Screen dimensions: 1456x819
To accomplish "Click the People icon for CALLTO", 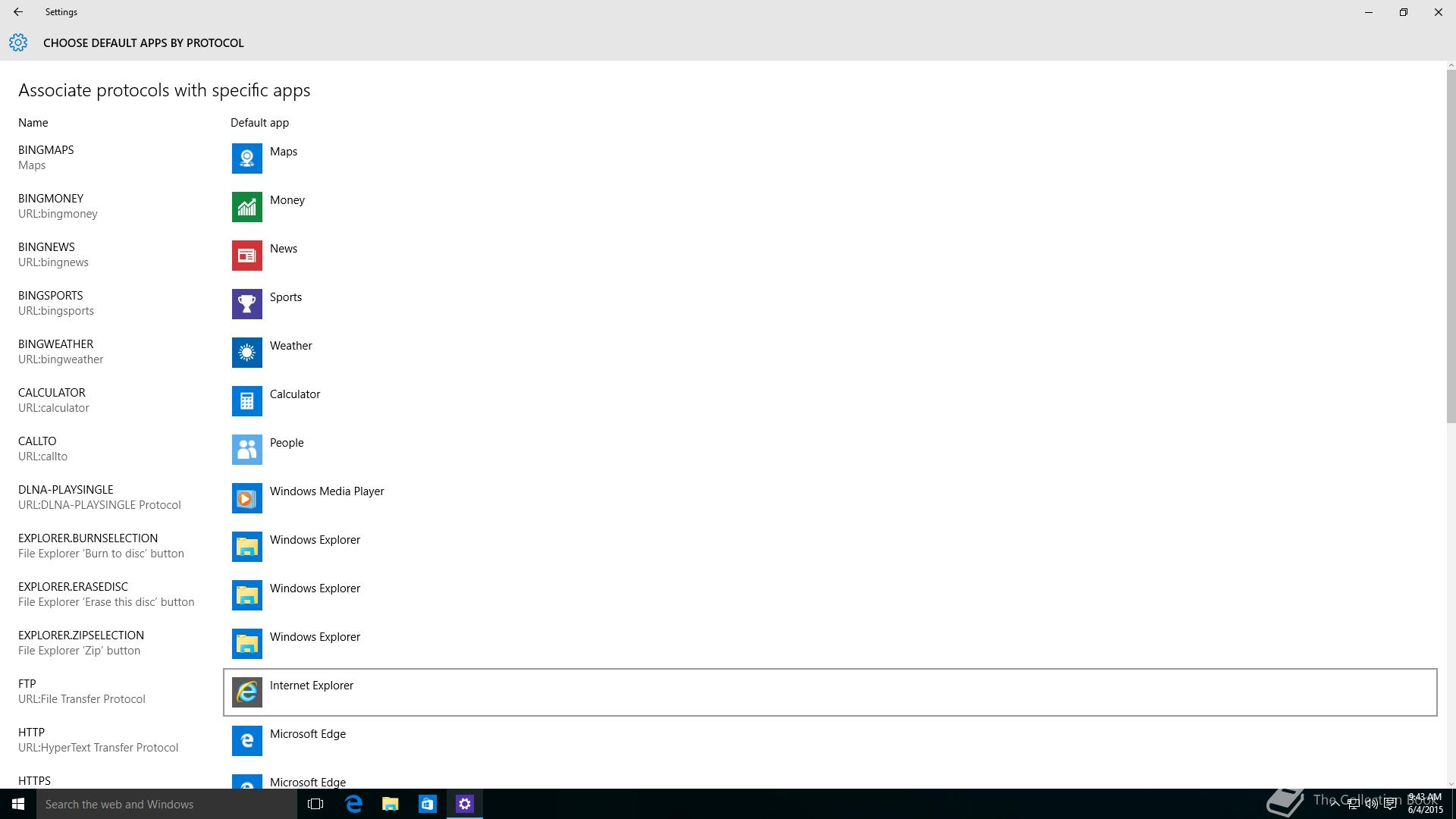I will pos(246,450).
